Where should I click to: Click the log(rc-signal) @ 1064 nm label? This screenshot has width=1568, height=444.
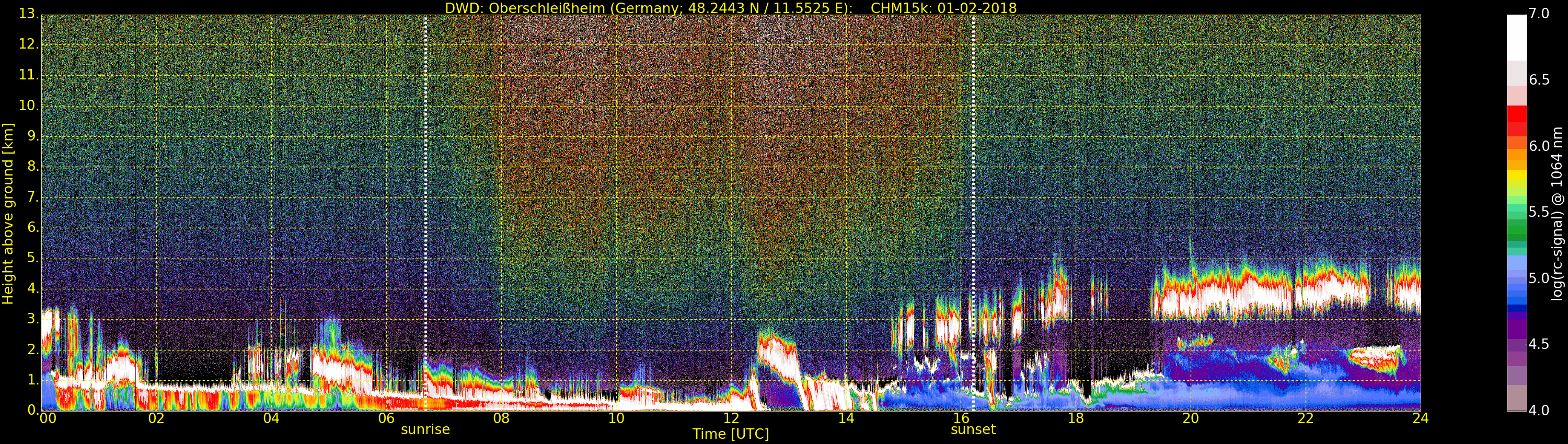(x=1557, y=213)
